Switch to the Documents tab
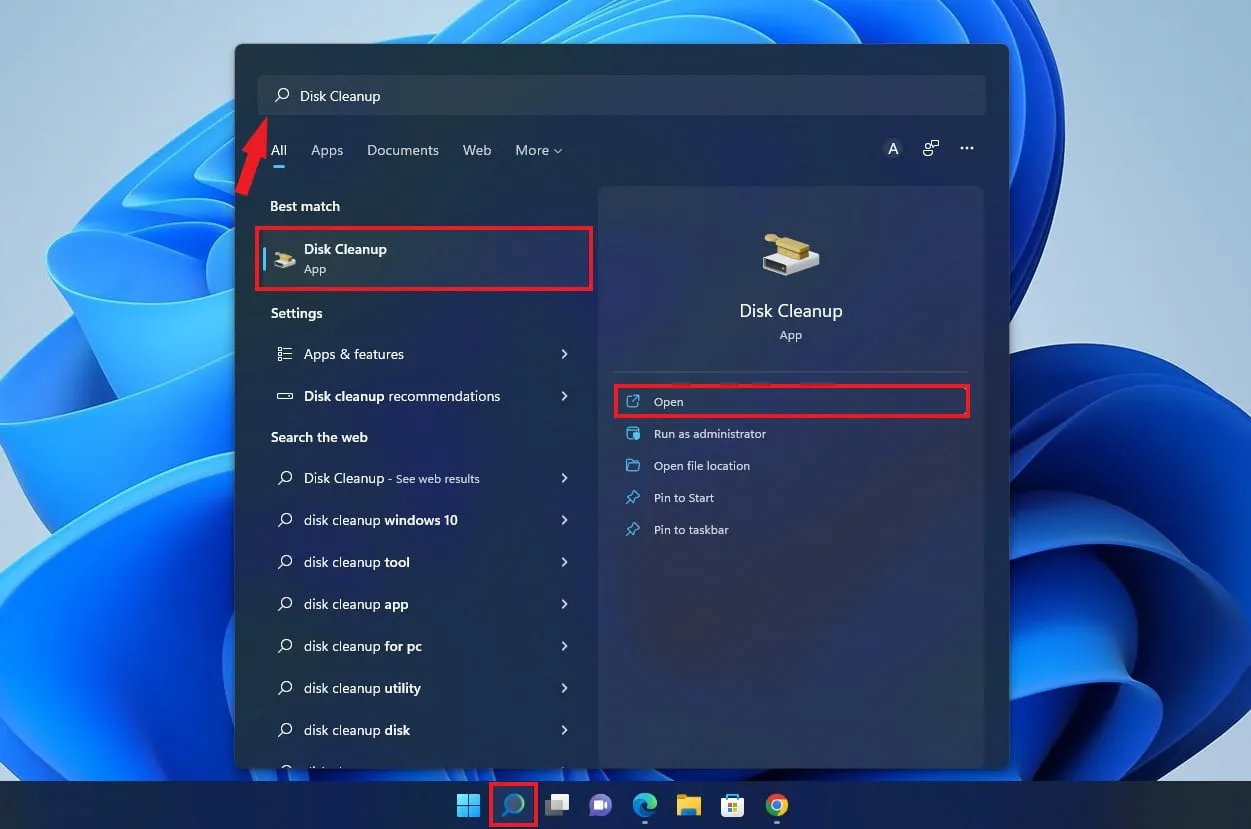The width and height of the screenshot is (1251, 829). click(x=403, y=150)
